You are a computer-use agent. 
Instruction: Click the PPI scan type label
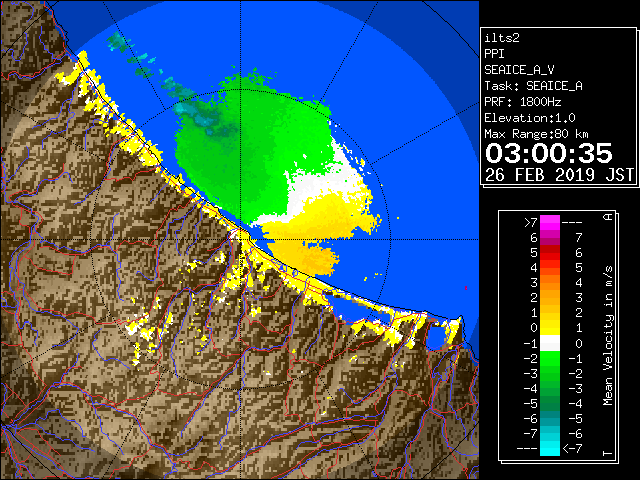click(494, 54)
